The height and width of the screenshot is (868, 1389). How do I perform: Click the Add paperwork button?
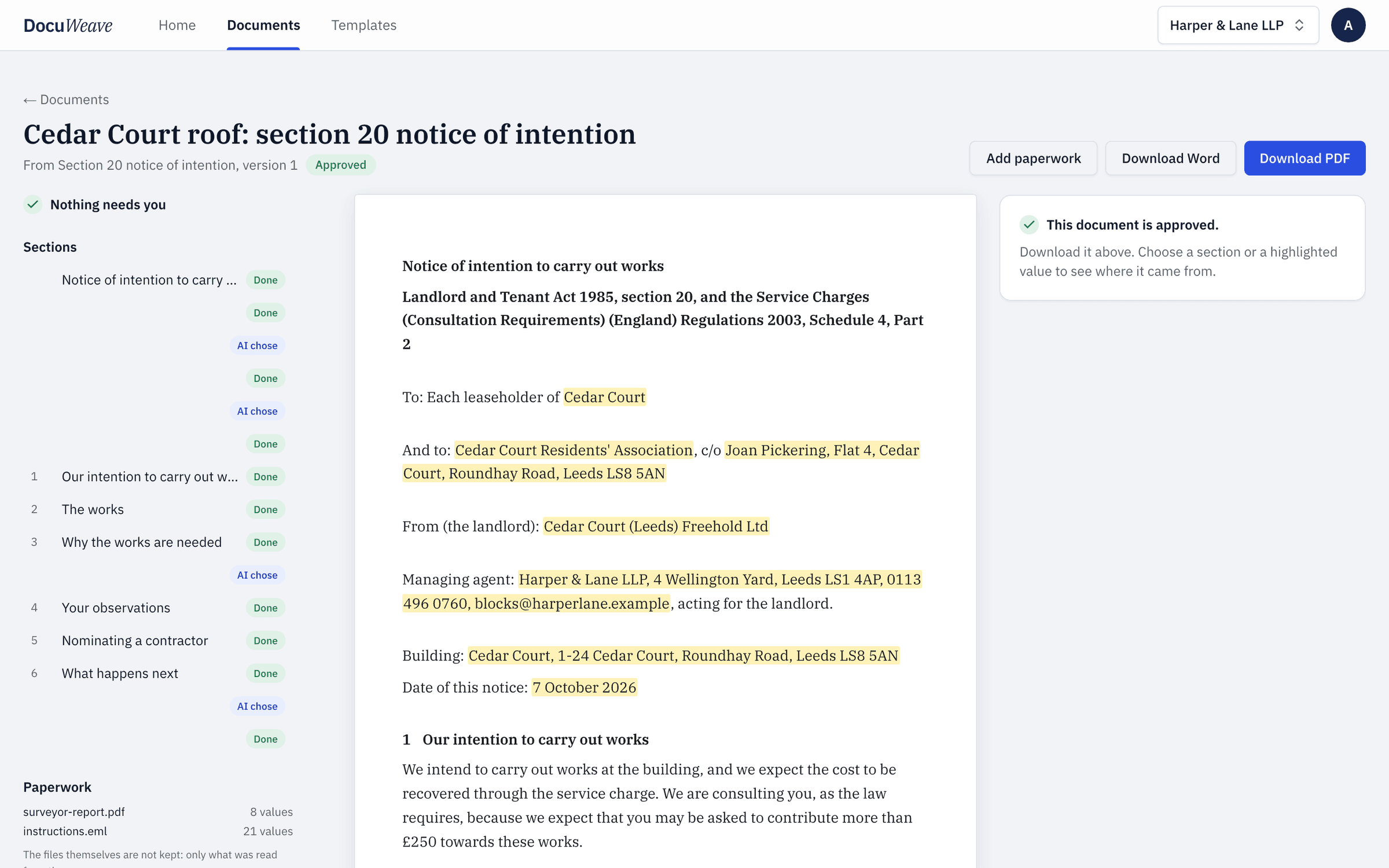[x=1033, y=158]
